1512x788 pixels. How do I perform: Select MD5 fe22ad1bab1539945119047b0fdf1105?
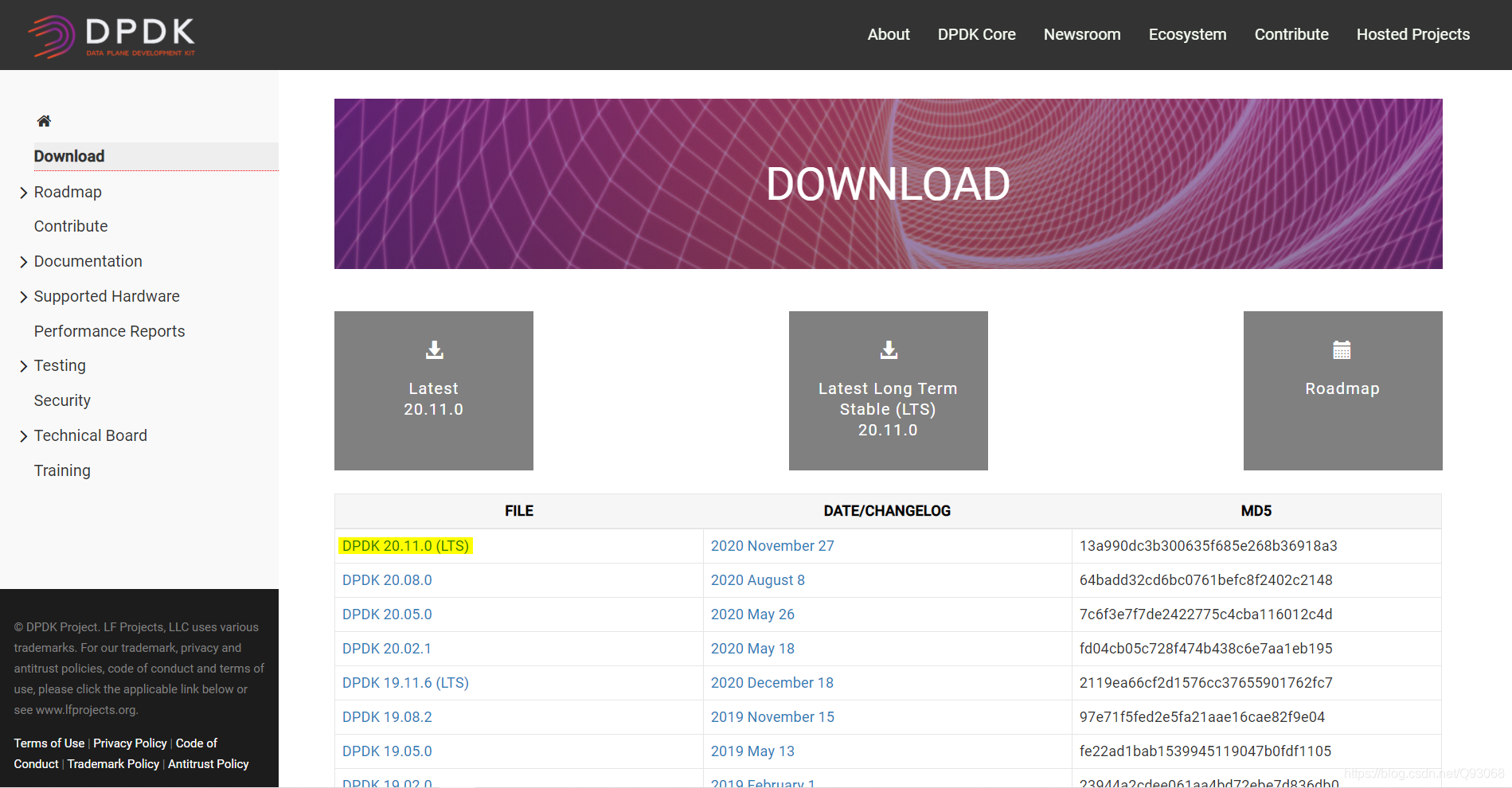pos(1205,751)
